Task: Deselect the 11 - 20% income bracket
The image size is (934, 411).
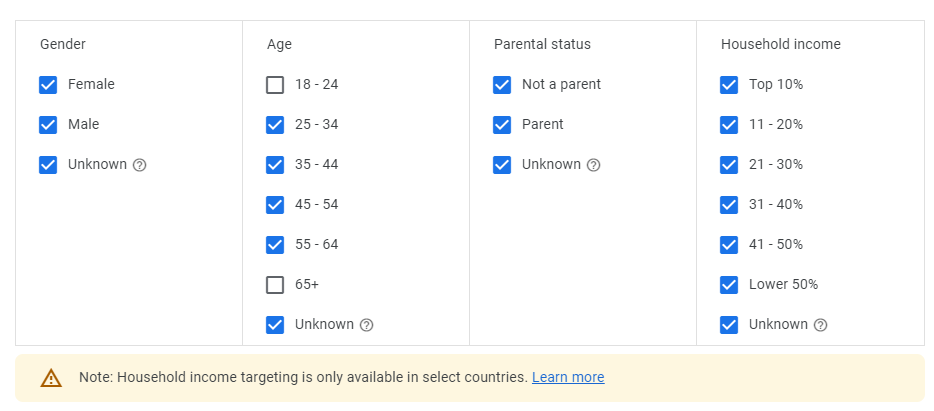Action: pyautogui.click(x=729, y=125)
